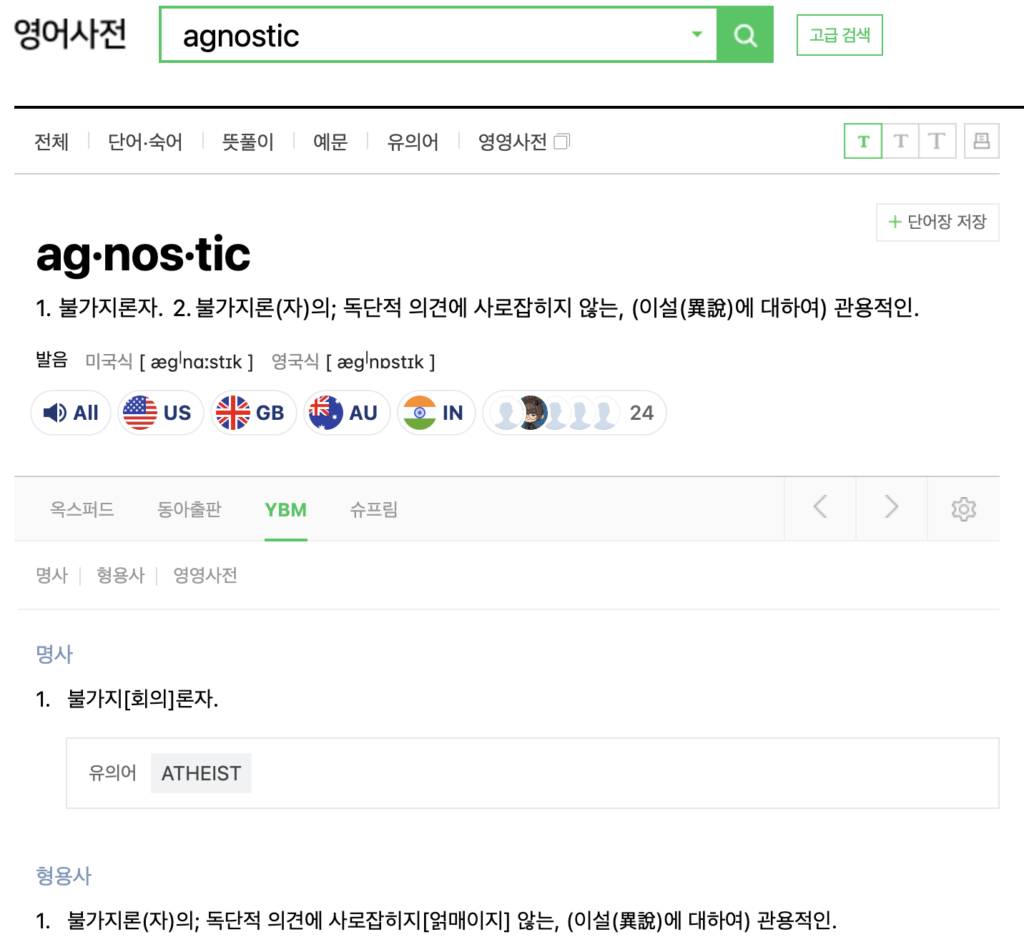This screenshot has height=947, width=1024.
Task: Select the medium font size T
Action: (900, 141)
